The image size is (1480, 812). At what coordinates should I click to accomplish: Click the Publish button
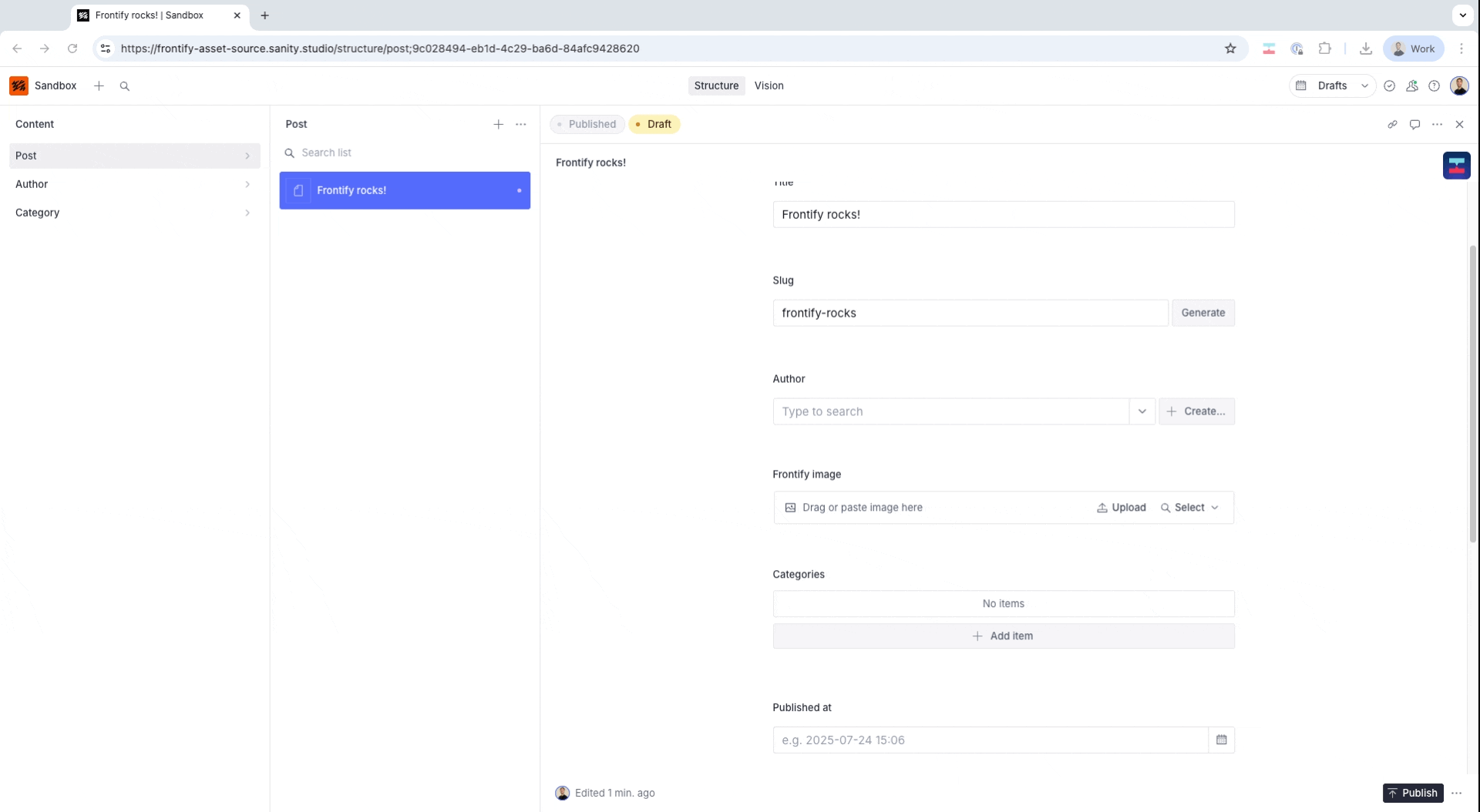click(x=1412, y=793)
